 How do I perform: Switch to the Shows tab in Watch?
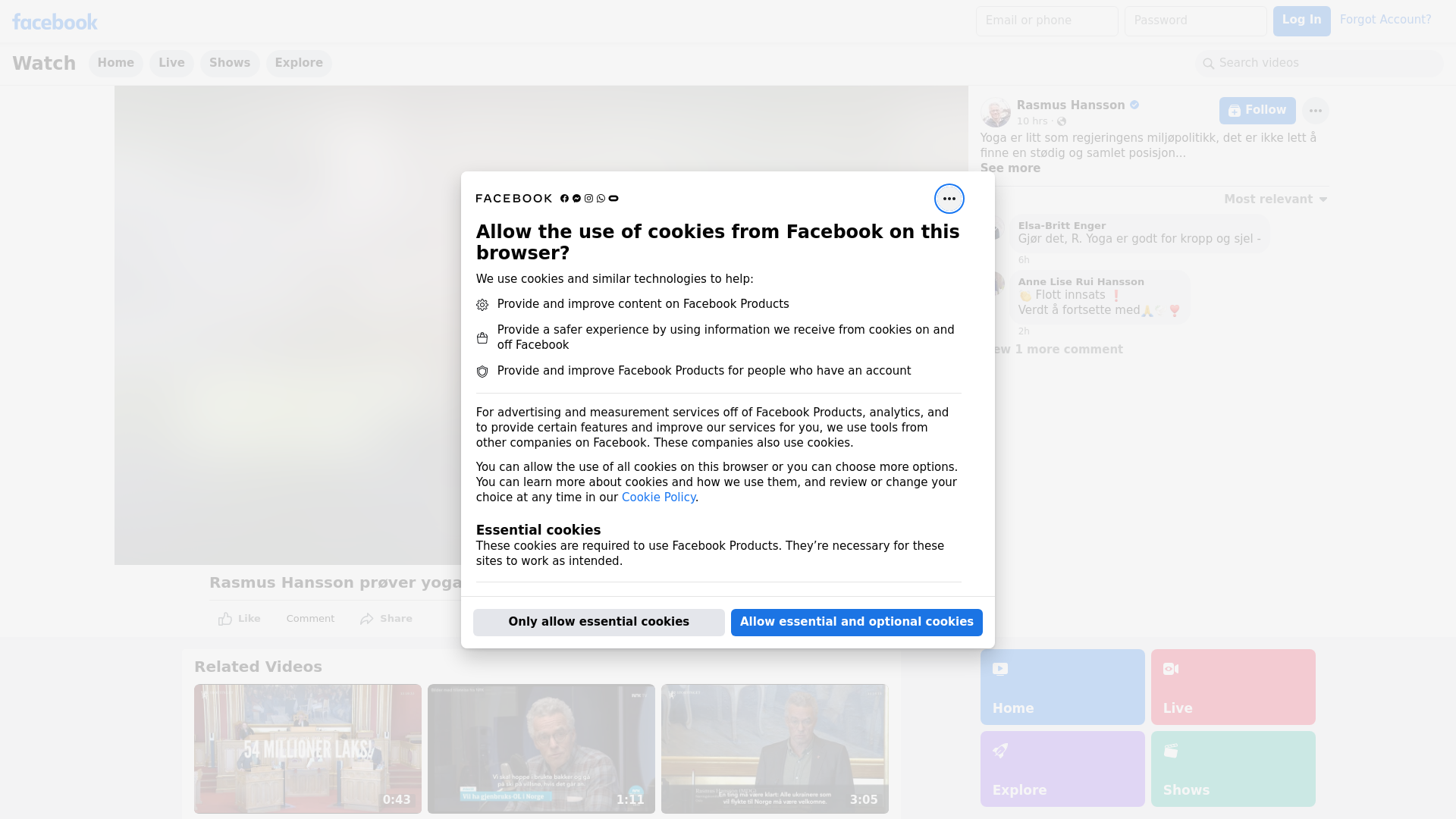tap(229, 63)
